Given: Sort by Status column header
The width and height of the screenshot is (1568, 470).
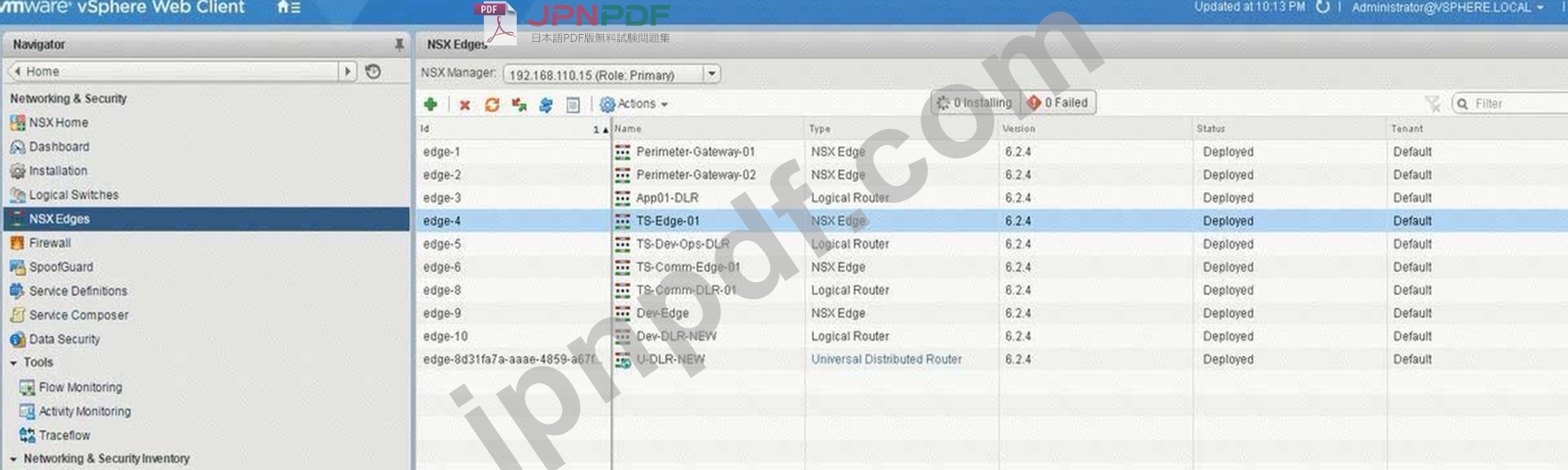Looking at the screenshot, I should (1290, 129).
